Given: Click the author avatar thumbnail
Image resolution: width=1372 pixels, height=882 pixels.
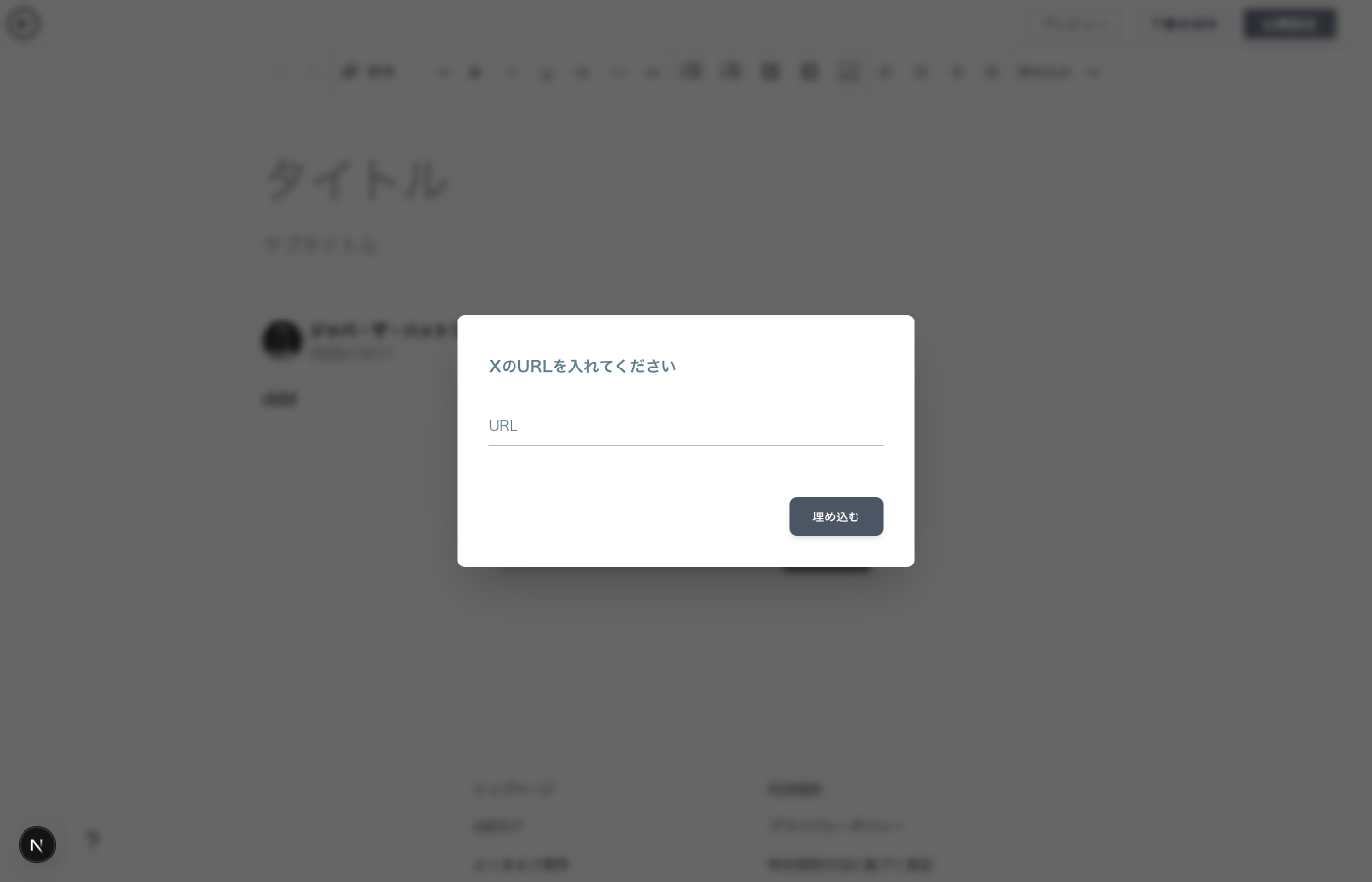Looking at the screenshot, I should (x=282, y=340).
